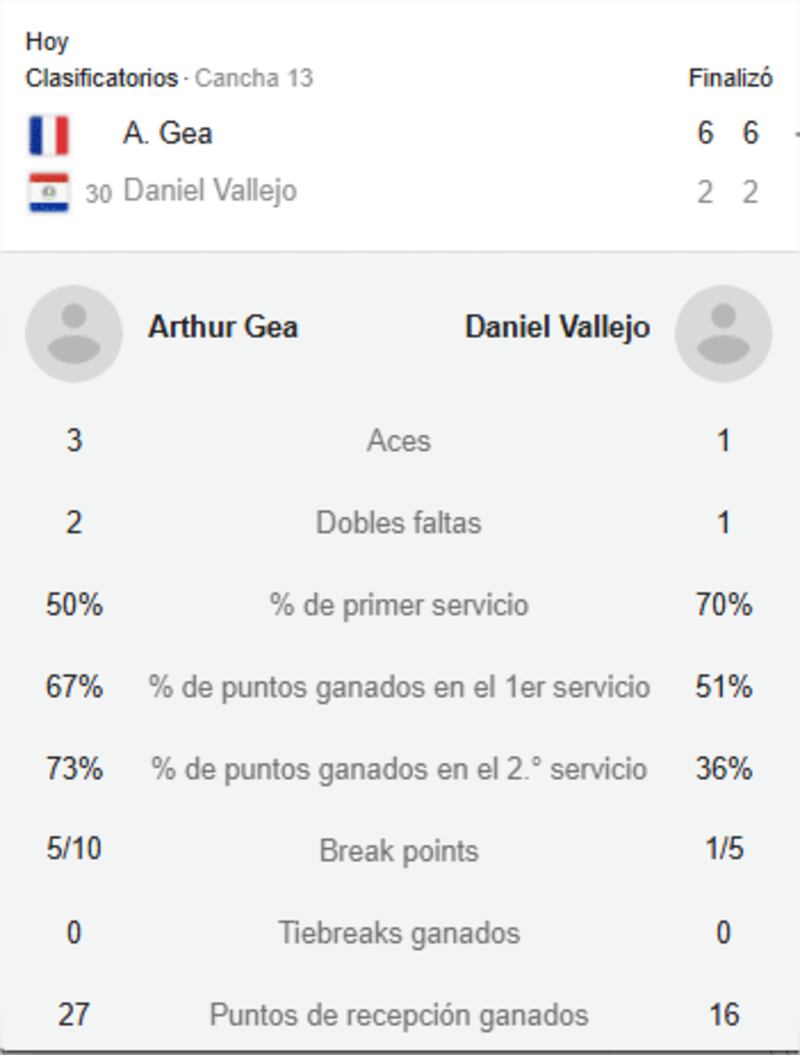Click the Aces statistic row label
The height and width of the screenshot is (1055, 800).
click(398, 441)
